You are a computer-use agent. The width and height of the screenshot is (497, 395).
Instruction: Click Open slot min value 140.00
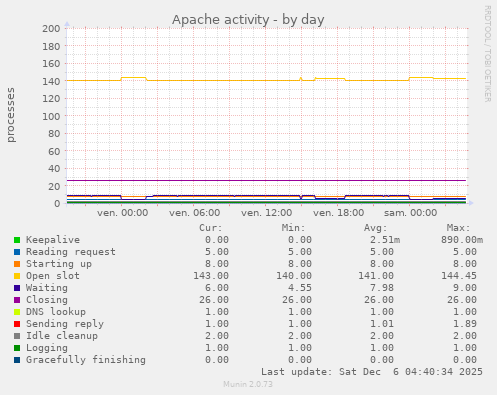pyautogui.click(x=294, y=276)
